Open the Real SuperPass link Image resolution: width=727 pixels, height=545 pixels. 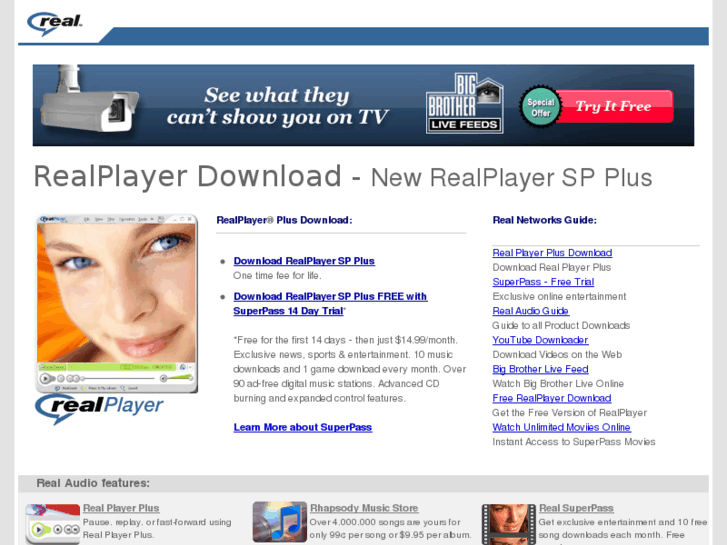[x=576, y=508]
